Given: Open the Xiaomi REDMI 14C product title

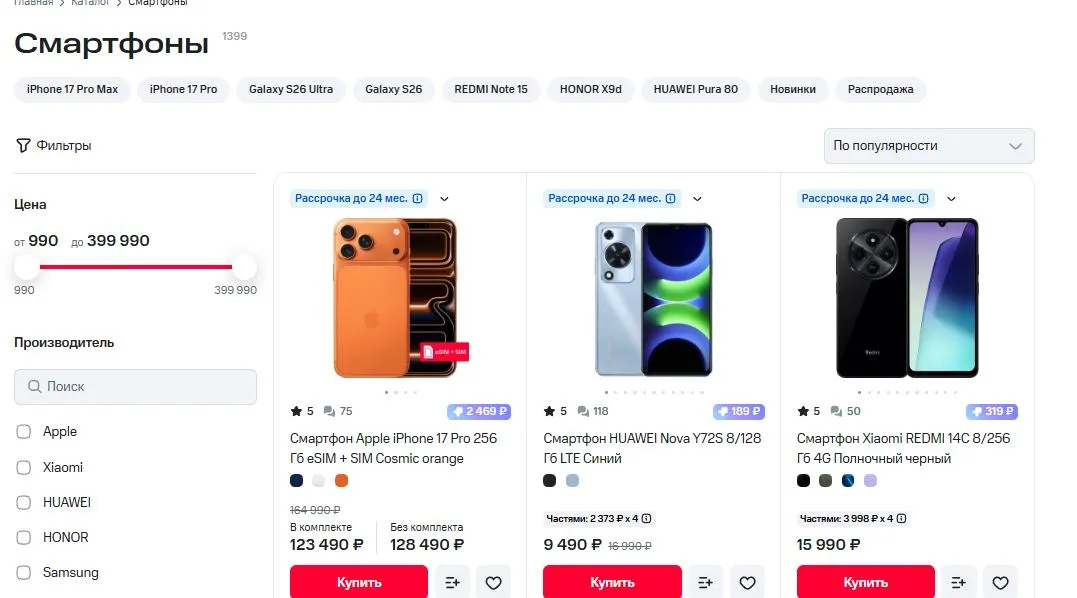Looking at the screenshot, I should [903, 448].
